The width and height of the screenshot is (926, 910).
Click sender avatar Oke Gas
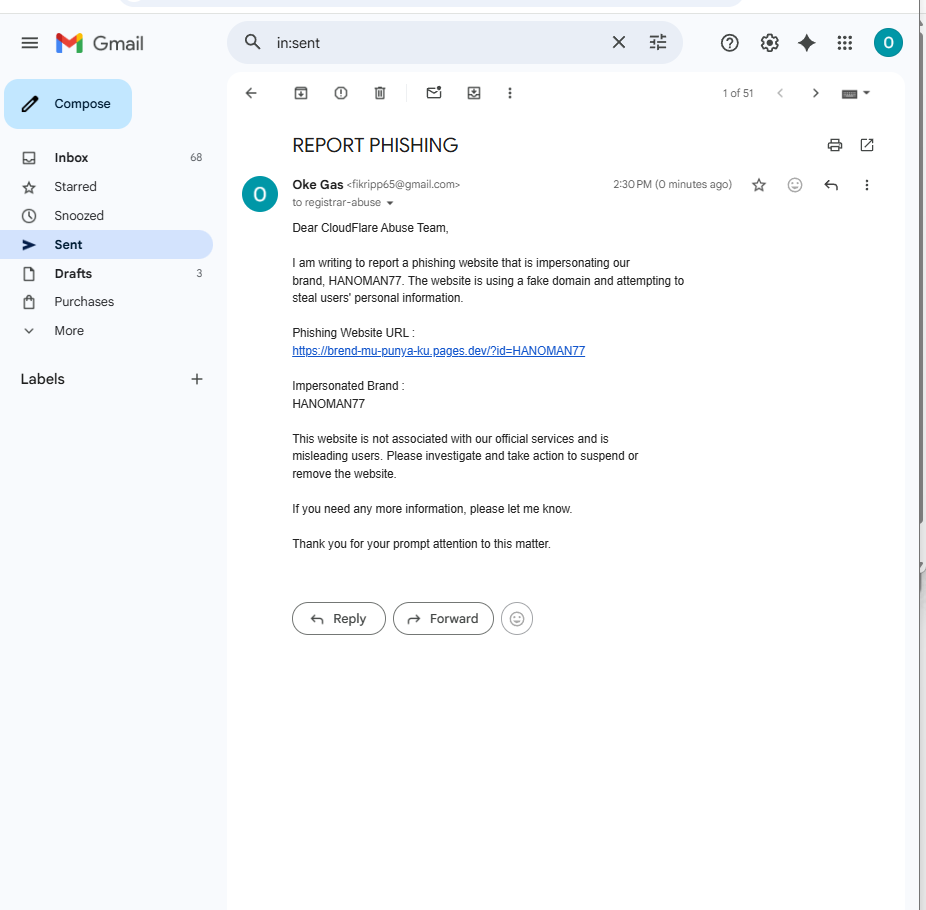[260, 194]
